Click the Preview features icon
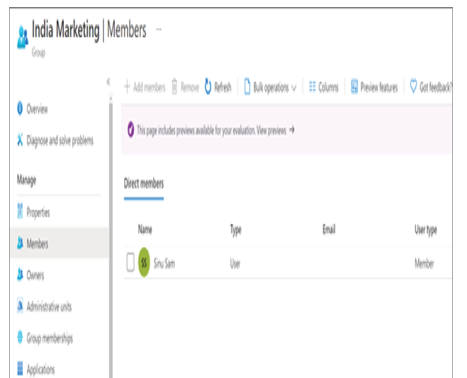This screenshot has width=467, height=378. (x=354, y=87)
